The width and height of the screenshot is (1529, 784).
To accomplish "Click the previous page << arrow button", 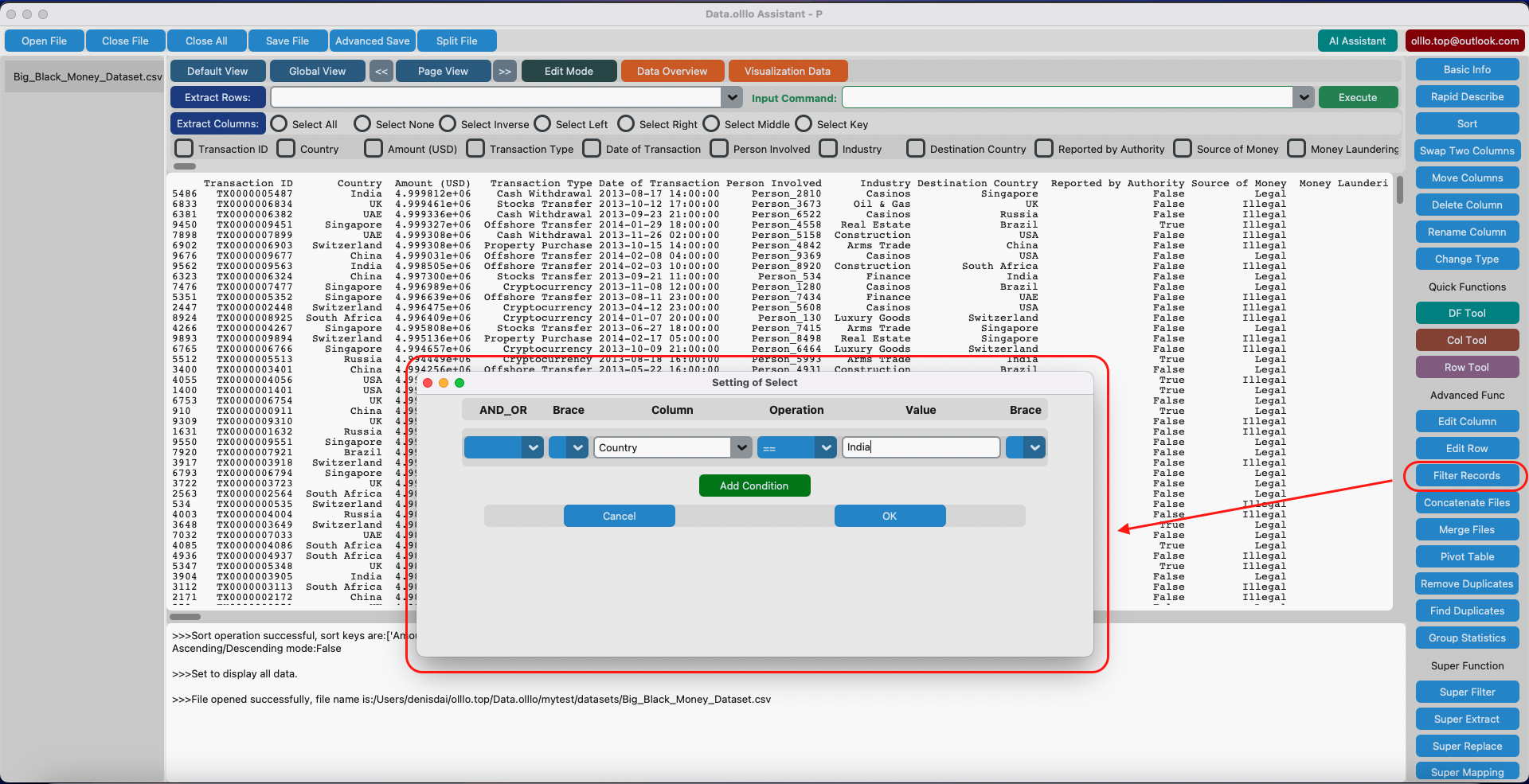I will click(381, 72).
